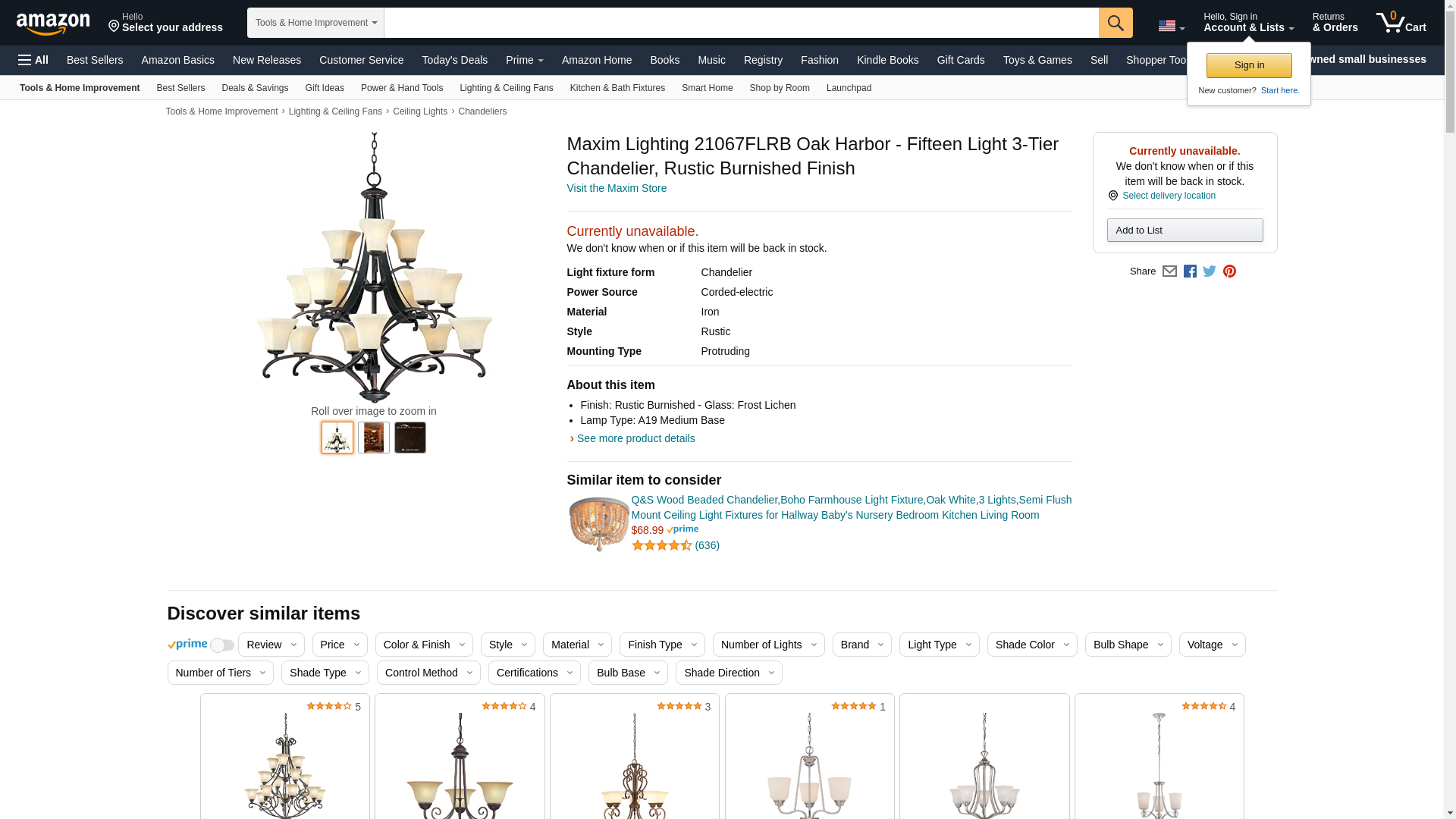Expand the Shade Color filter
This screenshot has width=1456, height=819.
(x=1032, y=645)
